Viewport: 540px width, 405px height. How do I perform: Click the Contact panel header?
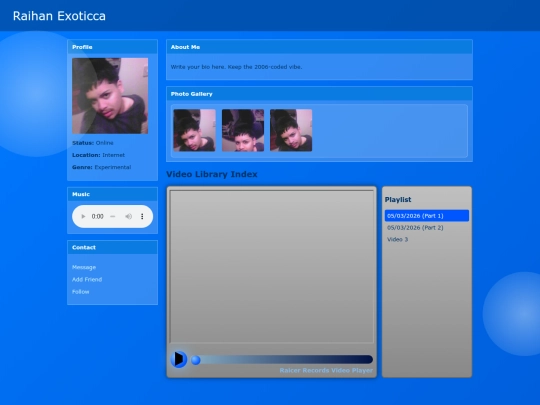tap(113, 248)
